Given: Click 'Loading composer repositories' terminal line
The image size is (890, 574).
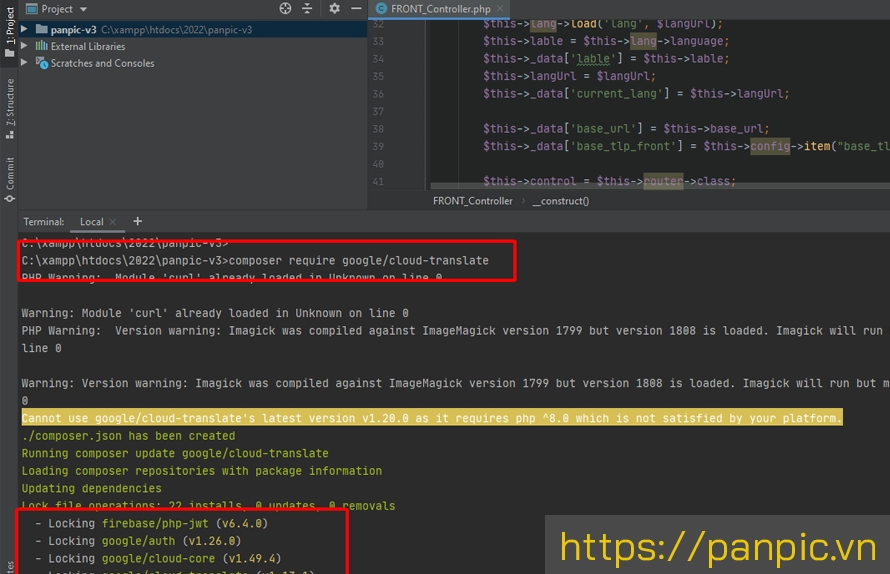Looking at the screenshot, I should [201, 471].
